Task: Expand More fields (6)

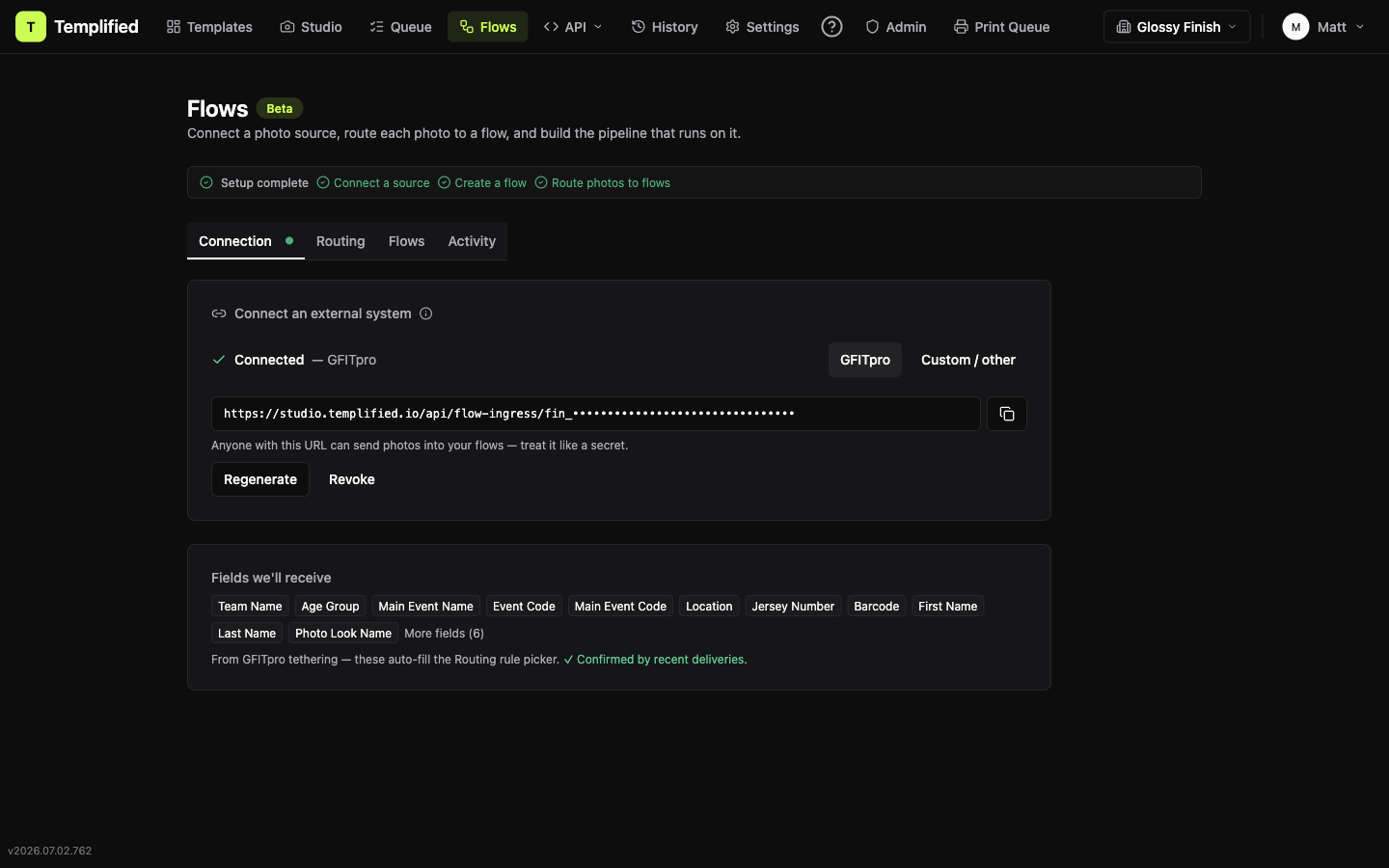Action: pyautogui.click(x=444, y=634)
